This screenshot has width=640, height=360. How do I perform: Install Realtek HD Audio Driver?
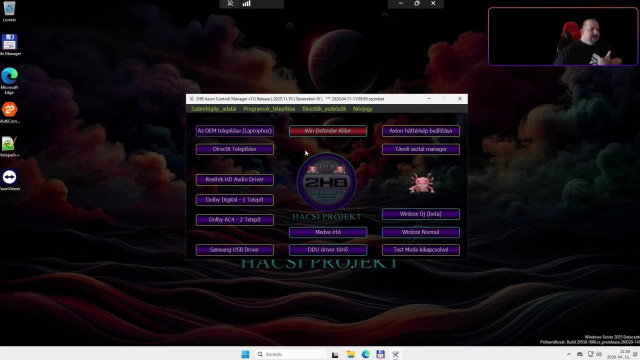point(235,180)
